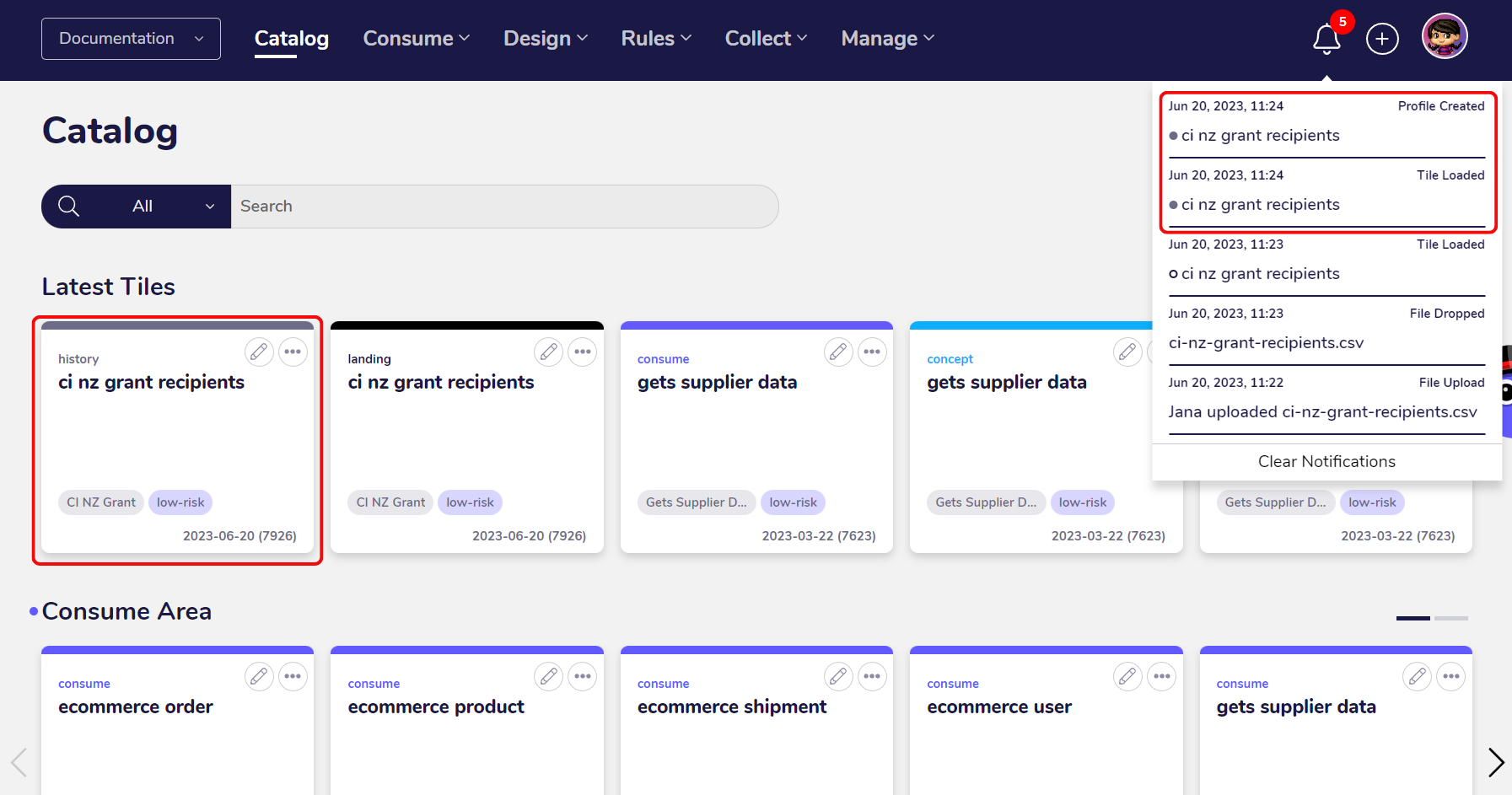Select second Consume Area page indicator
1512x795 pixels.
tap(1451, 618)
